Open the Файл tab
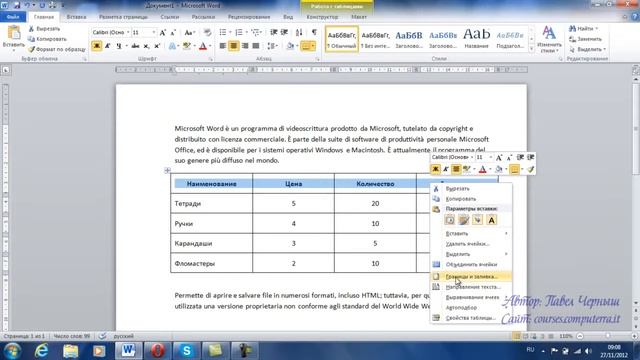The width and height of the screenshot is (640, 360). click(x=13, y=17)
